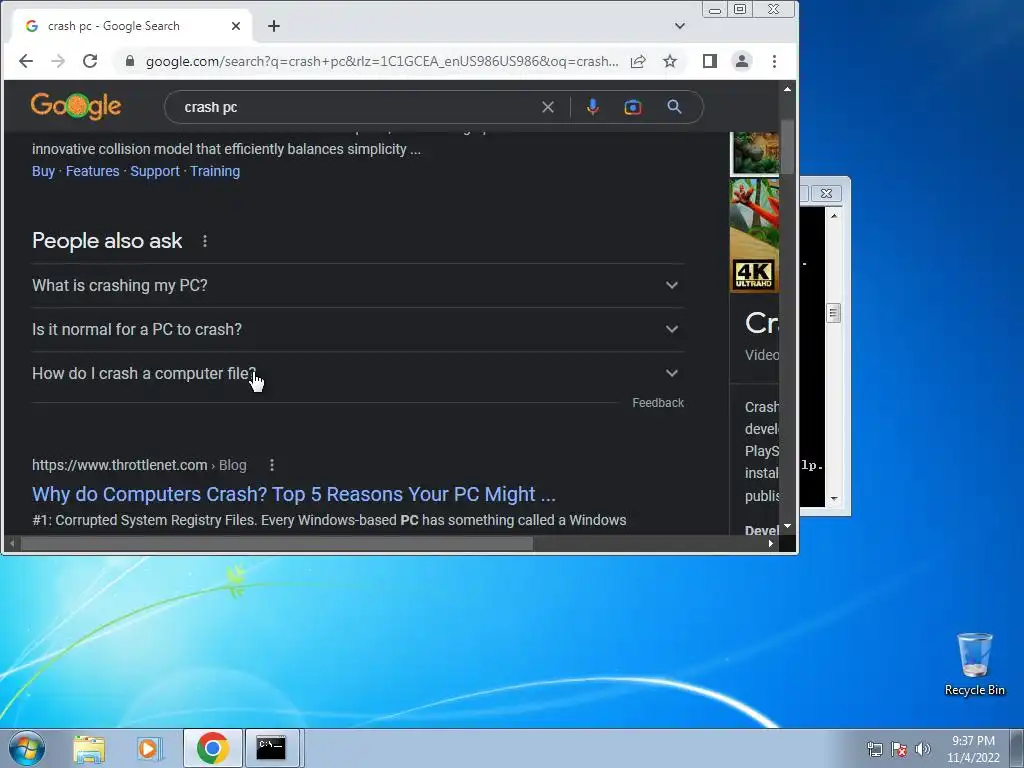Screen dimensions: 1024x768
Task: Click the address bar URL
Action: [382, 61]
